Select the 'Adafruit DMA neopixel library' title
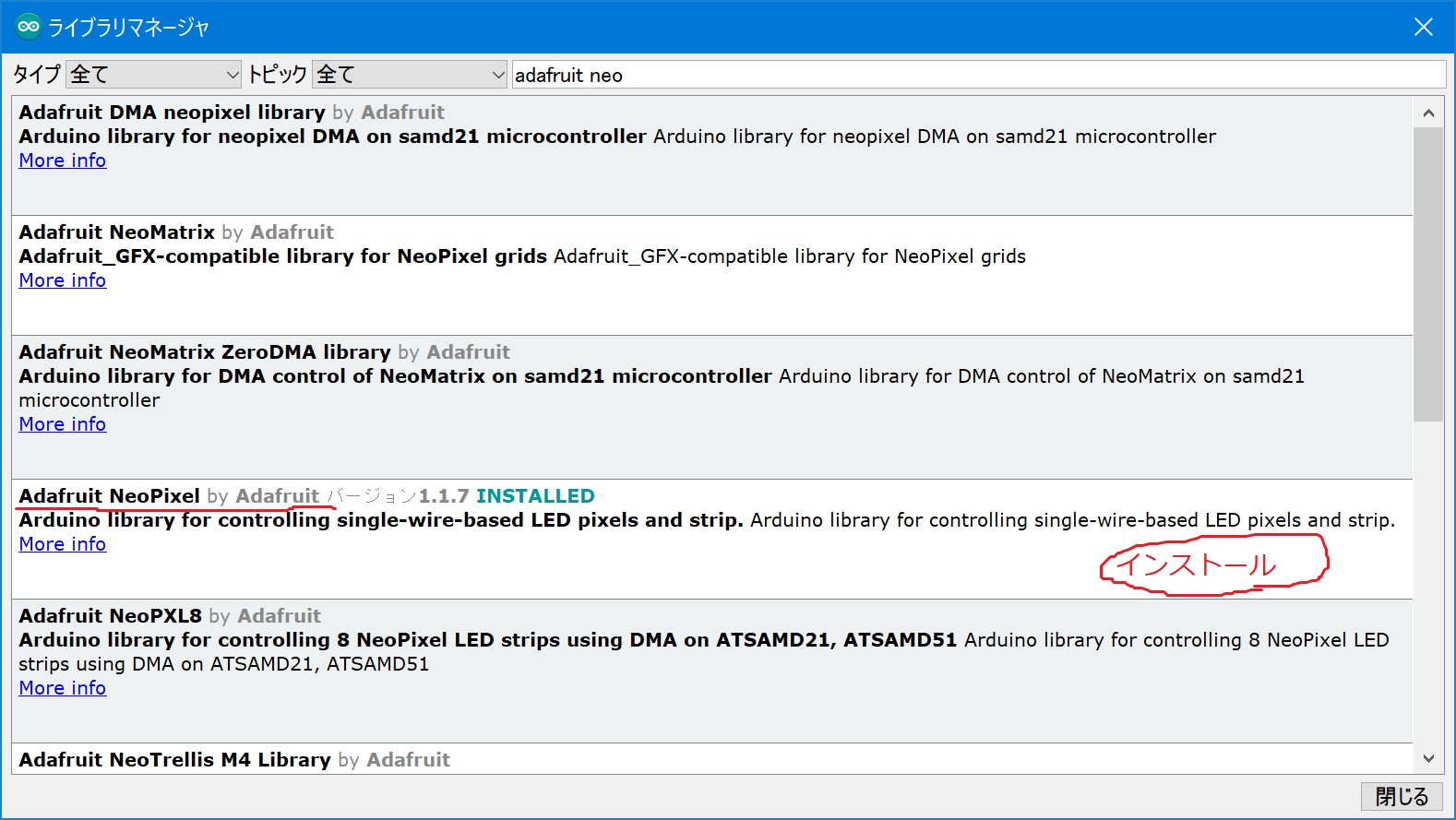The height and width of the screenshot is (820, 1456). (173, 113)
